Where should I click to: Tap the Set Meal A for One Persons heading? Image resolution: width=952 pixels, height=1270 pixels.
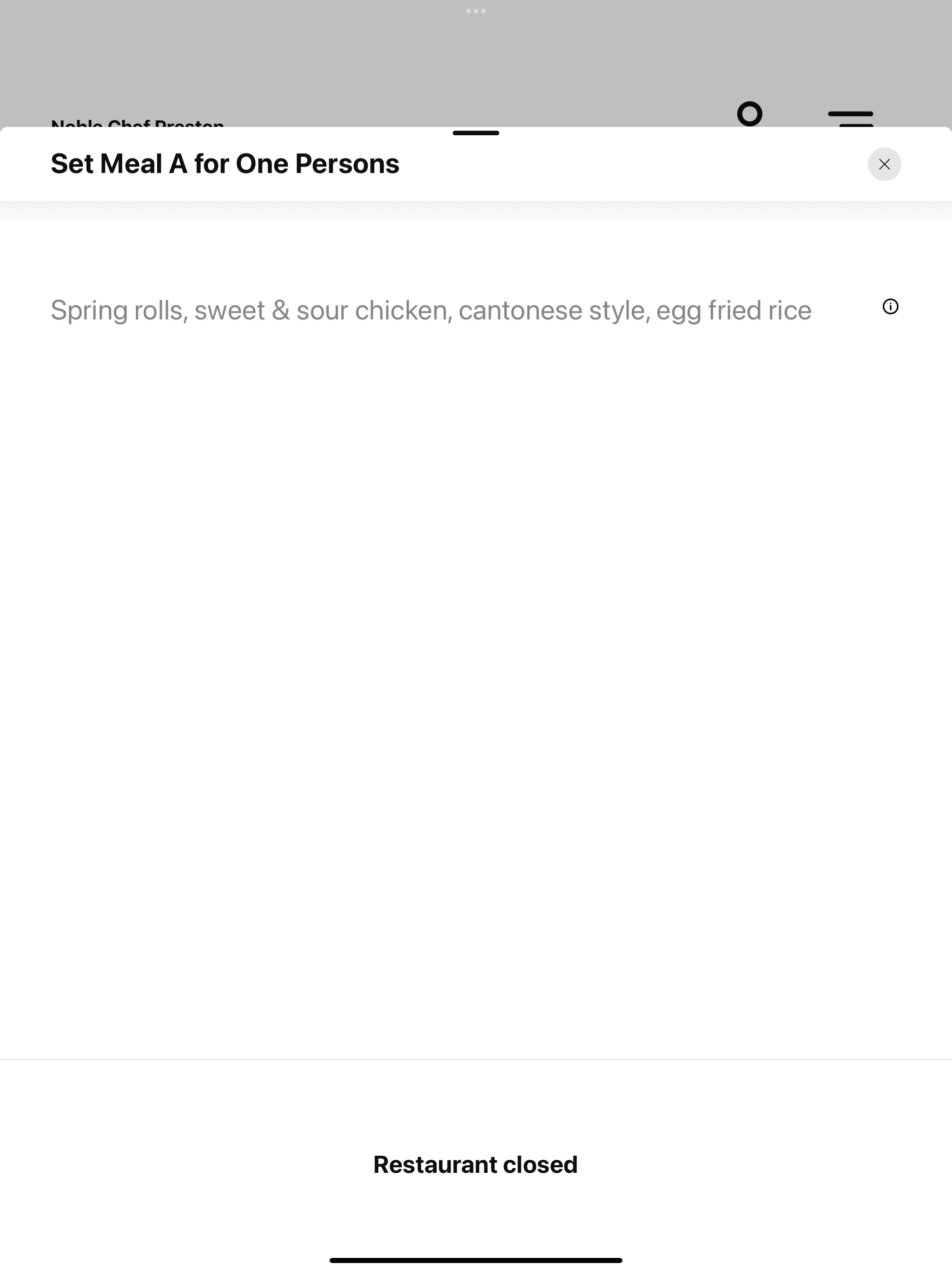coord(225,164)
